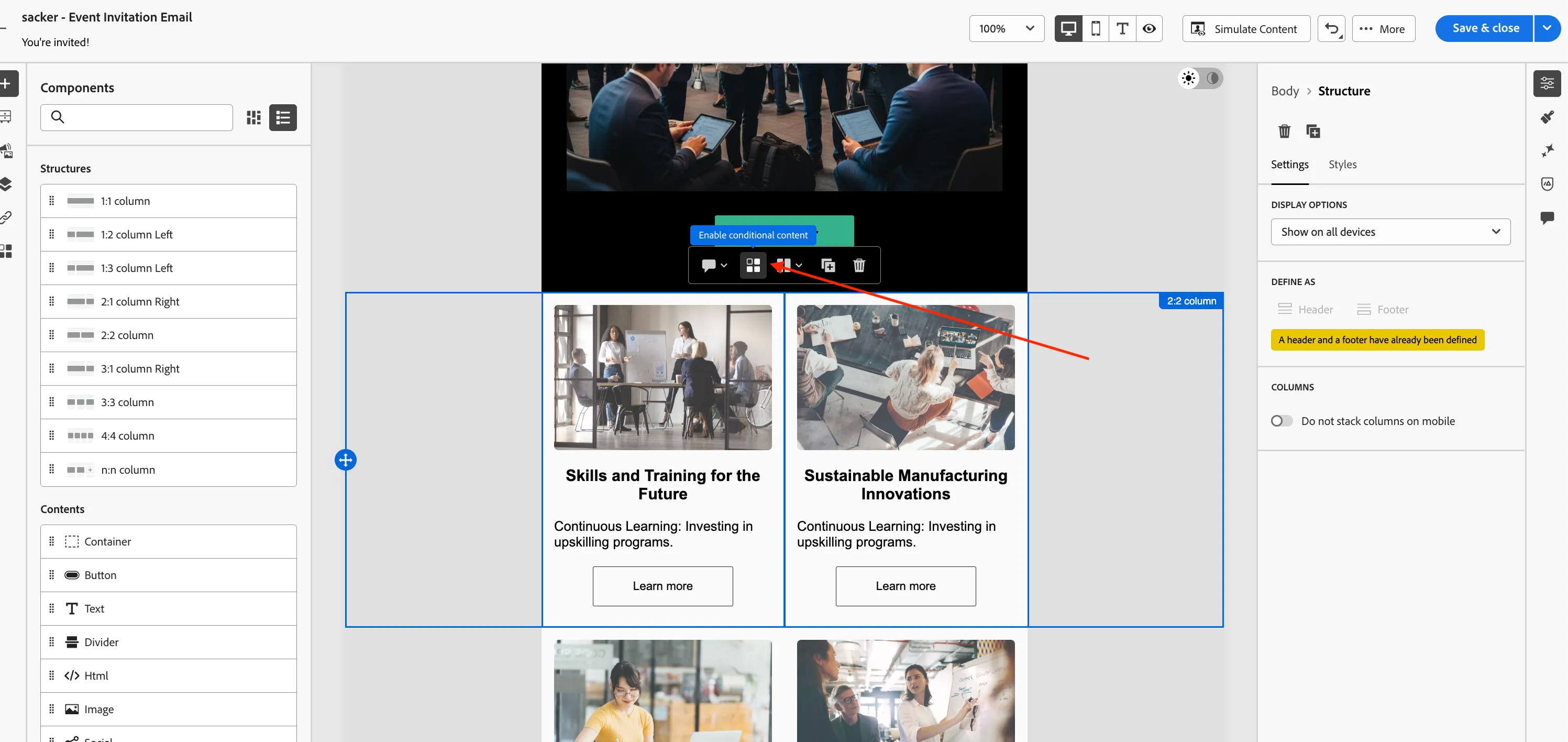The width and height of the screenshot is (1568, 742).
Task: Delete structure from floating toolbar
Action: pos(859,265)
